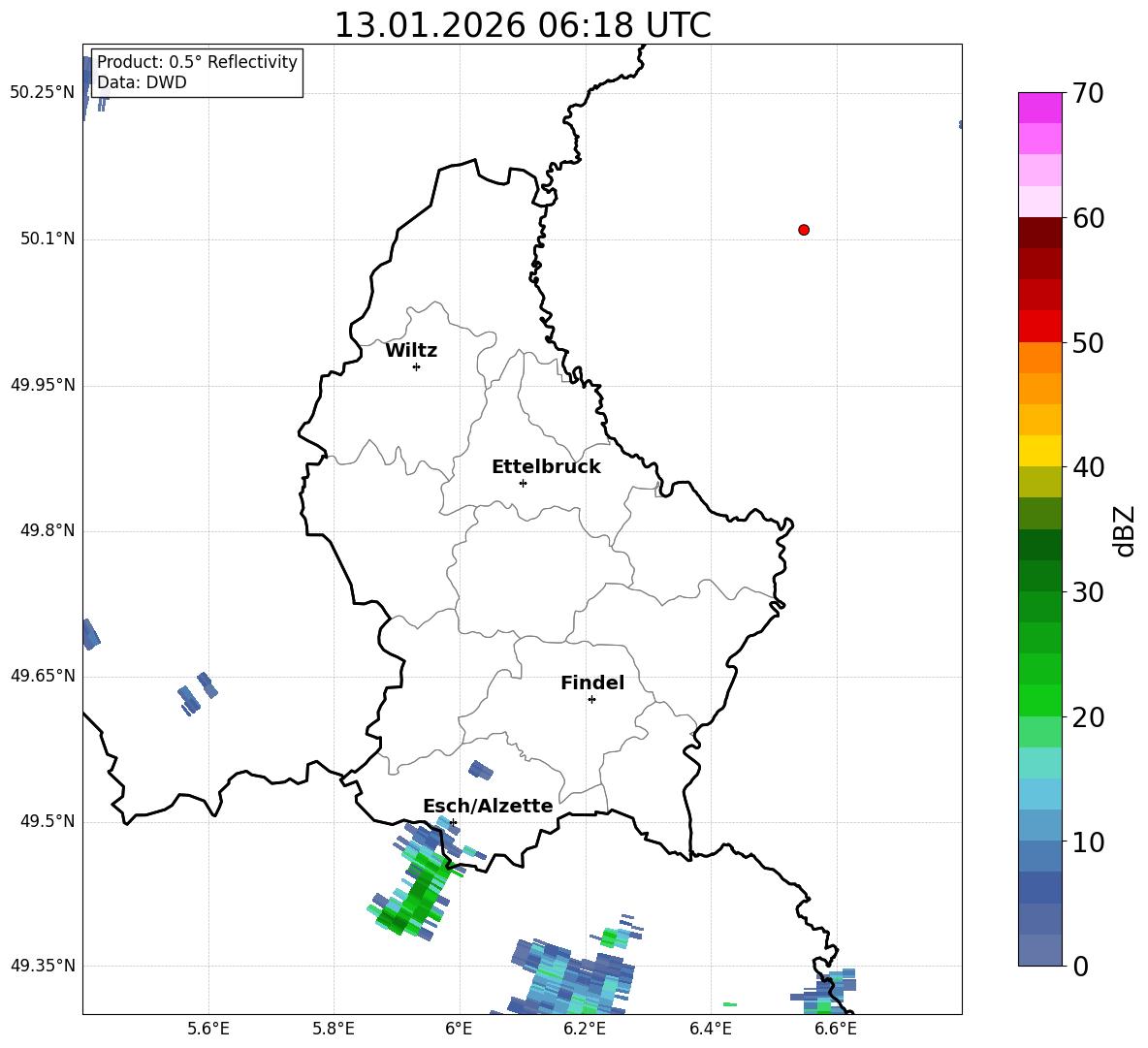The width and height of the screenshot is (1148, 1048).
Task: Click the 'Data: DWD' text
Action: click(142, 82)
